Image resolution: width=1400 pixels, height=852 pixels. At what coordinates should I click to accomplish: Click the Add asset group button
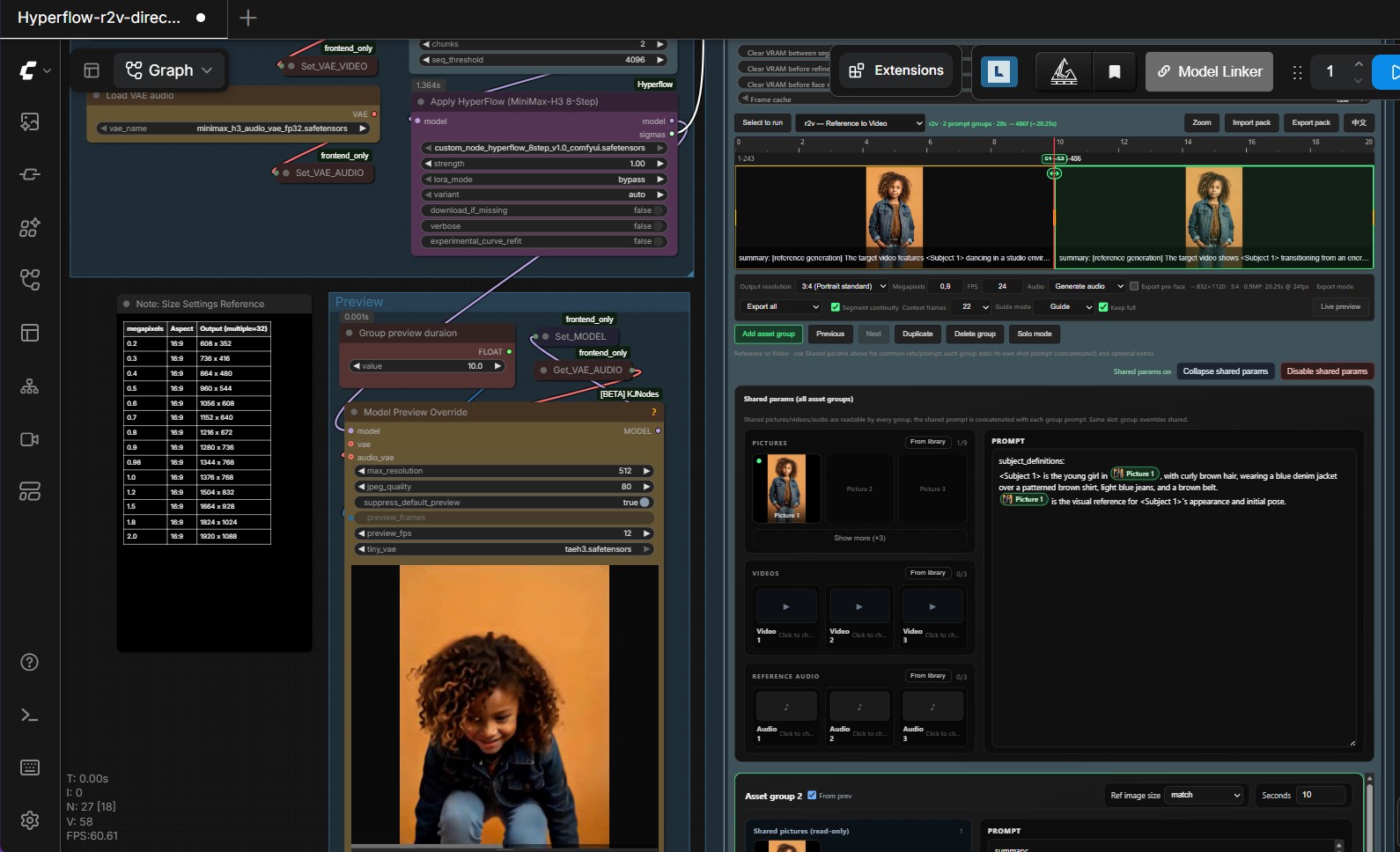(769, 334)
